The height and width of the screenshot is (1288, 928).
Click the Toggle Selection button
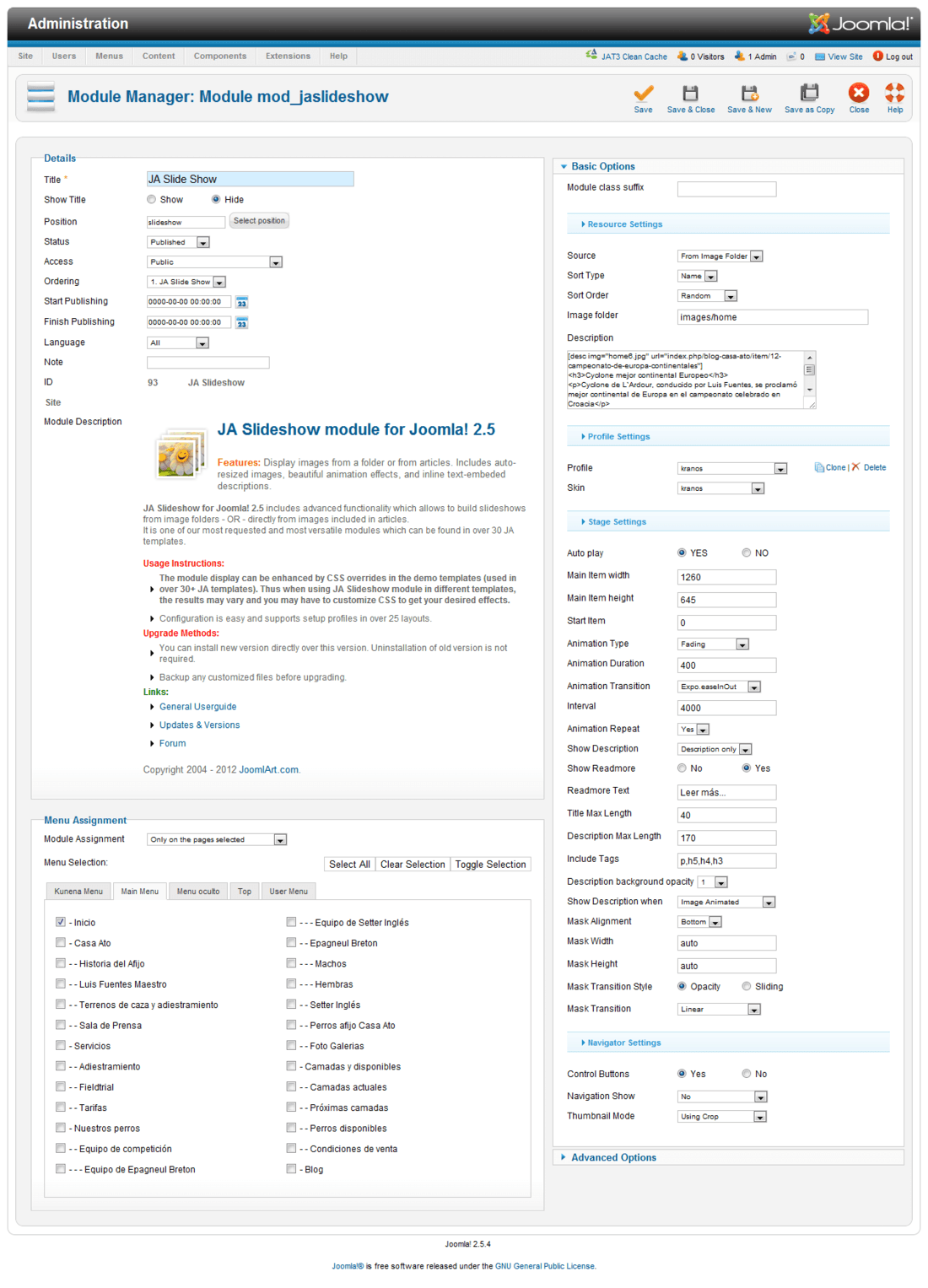490,865
